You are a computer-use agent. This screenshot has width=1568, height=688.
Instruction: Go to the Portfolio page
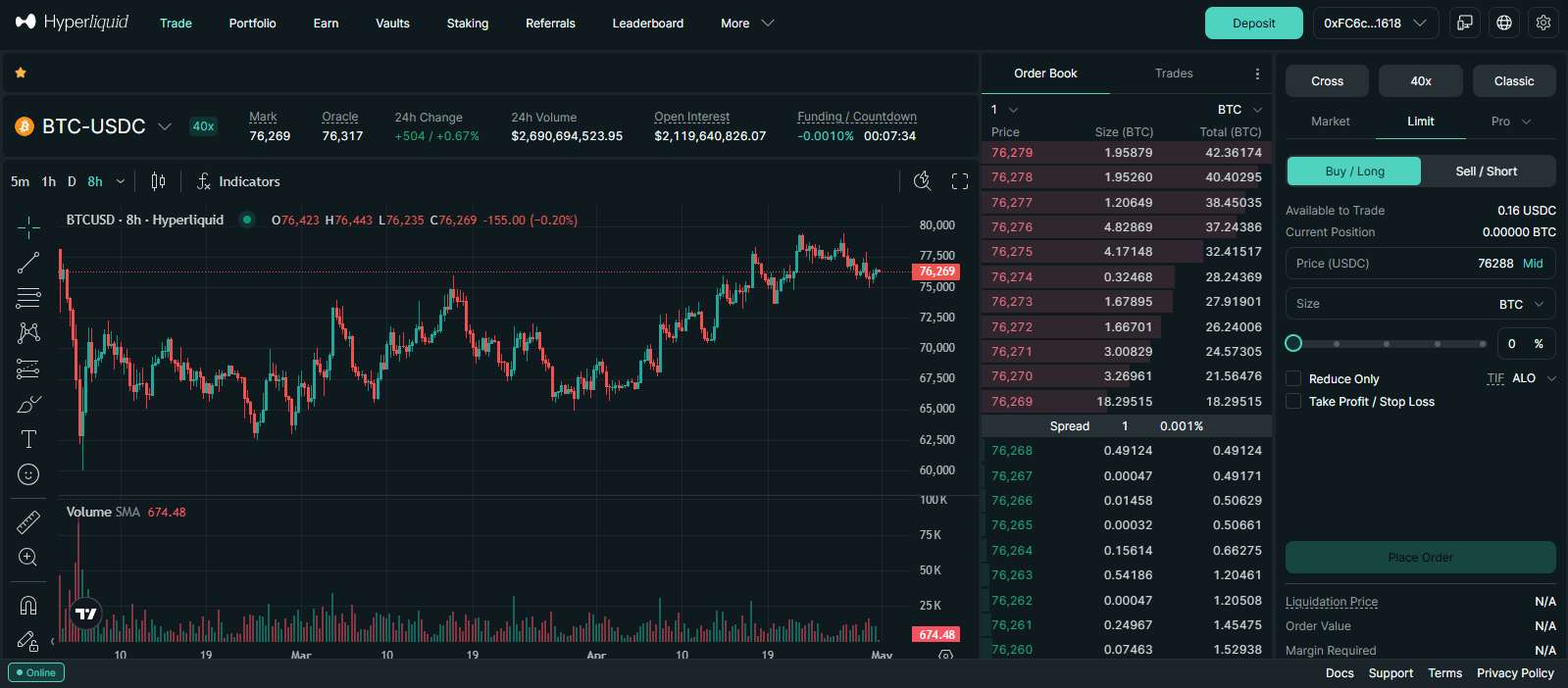coord(253,23)
